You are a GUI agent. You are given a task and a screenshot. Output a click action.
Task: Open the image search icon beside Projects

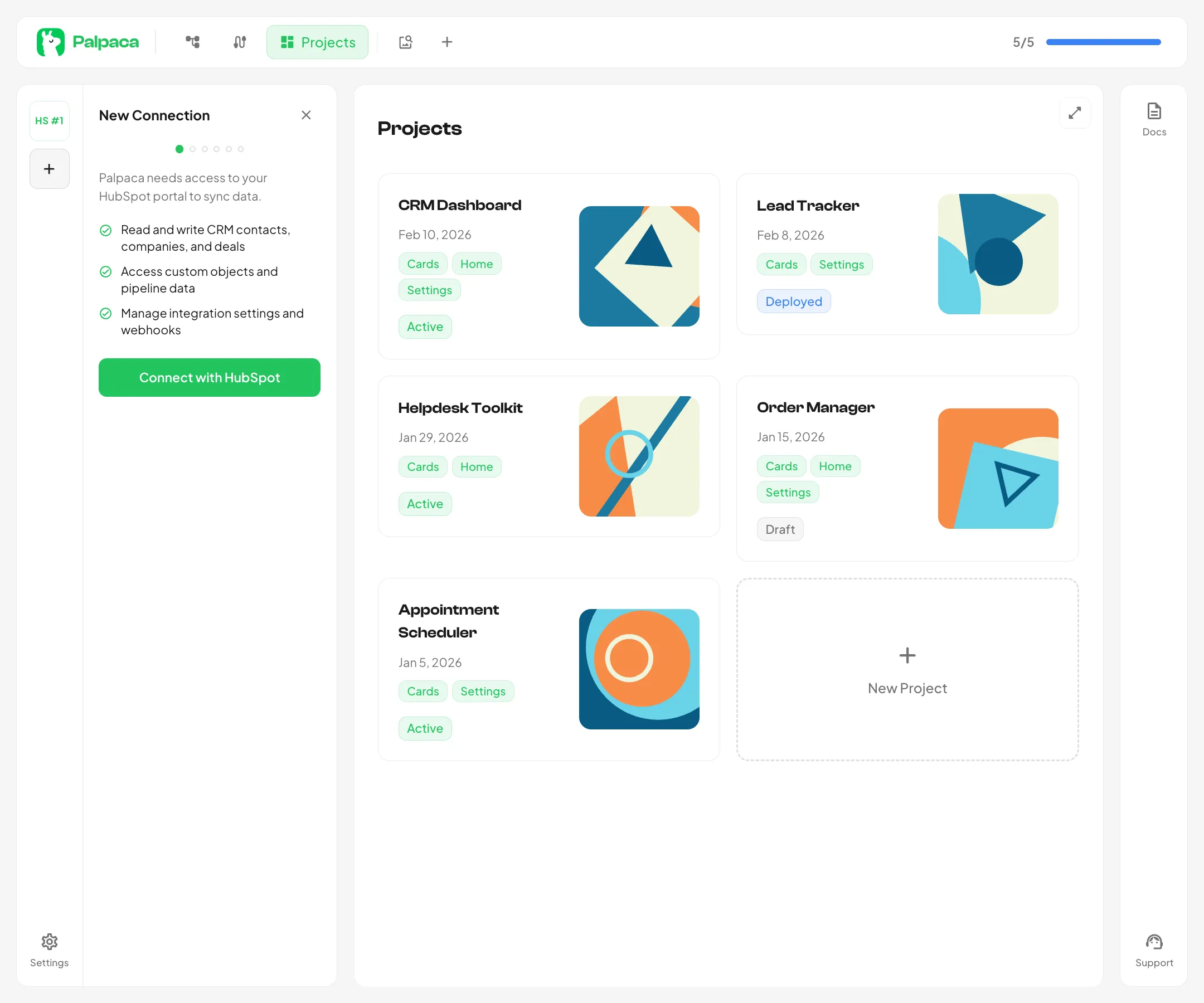click(x=406, y=42)
